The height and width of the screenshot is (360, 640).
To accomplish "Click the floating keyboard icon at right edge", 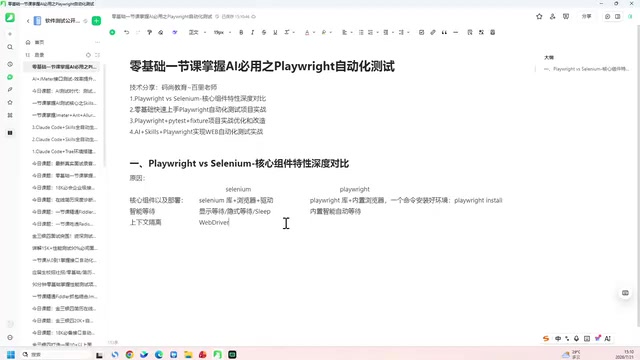I will pyautogui.click(x=625, y=293).
